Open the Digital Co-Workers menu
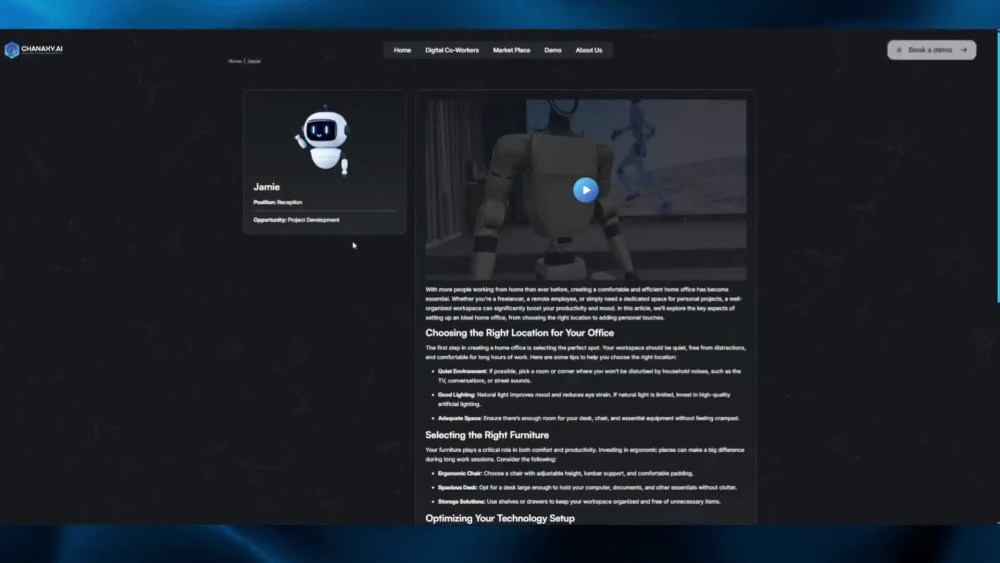1000x563 pixels. (452, 50)
